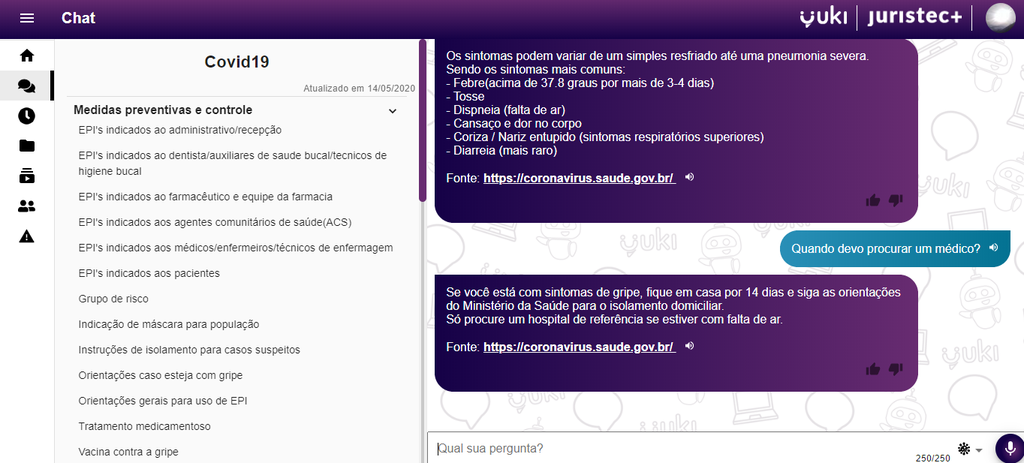Select EPI's indicados aos agentes comunitários
The height and width of the screenshot is (463, 1024).
215,222
